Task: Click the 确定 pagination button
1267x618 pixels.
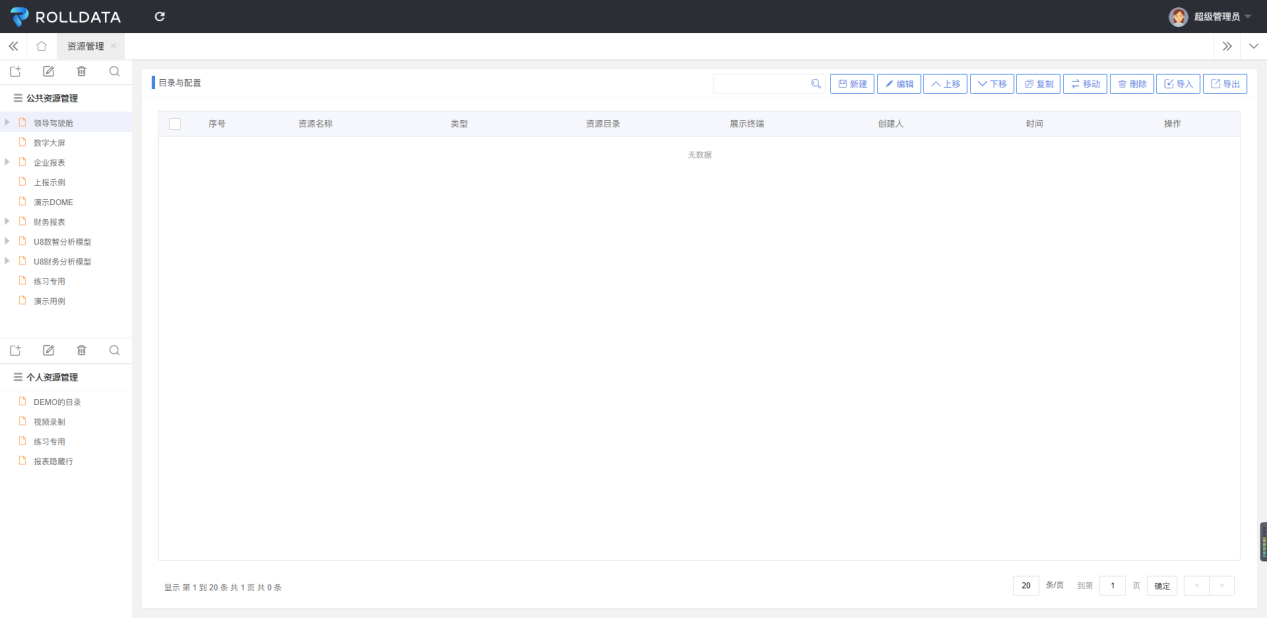Action: coord(1162,586)
